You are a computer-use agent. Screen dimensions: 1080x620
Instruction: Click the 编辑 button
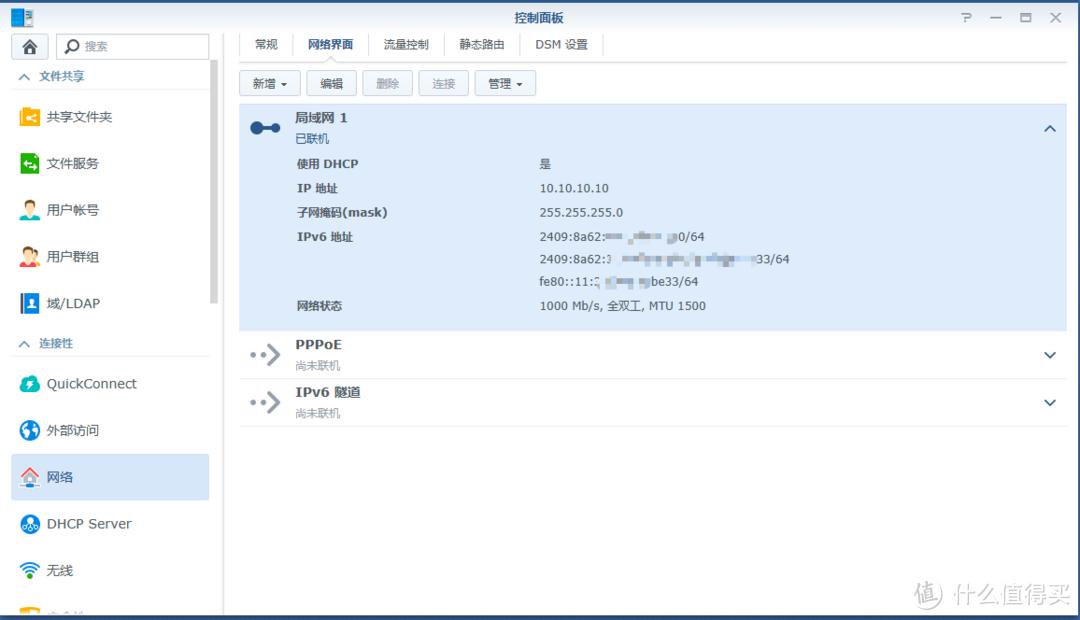331,83
